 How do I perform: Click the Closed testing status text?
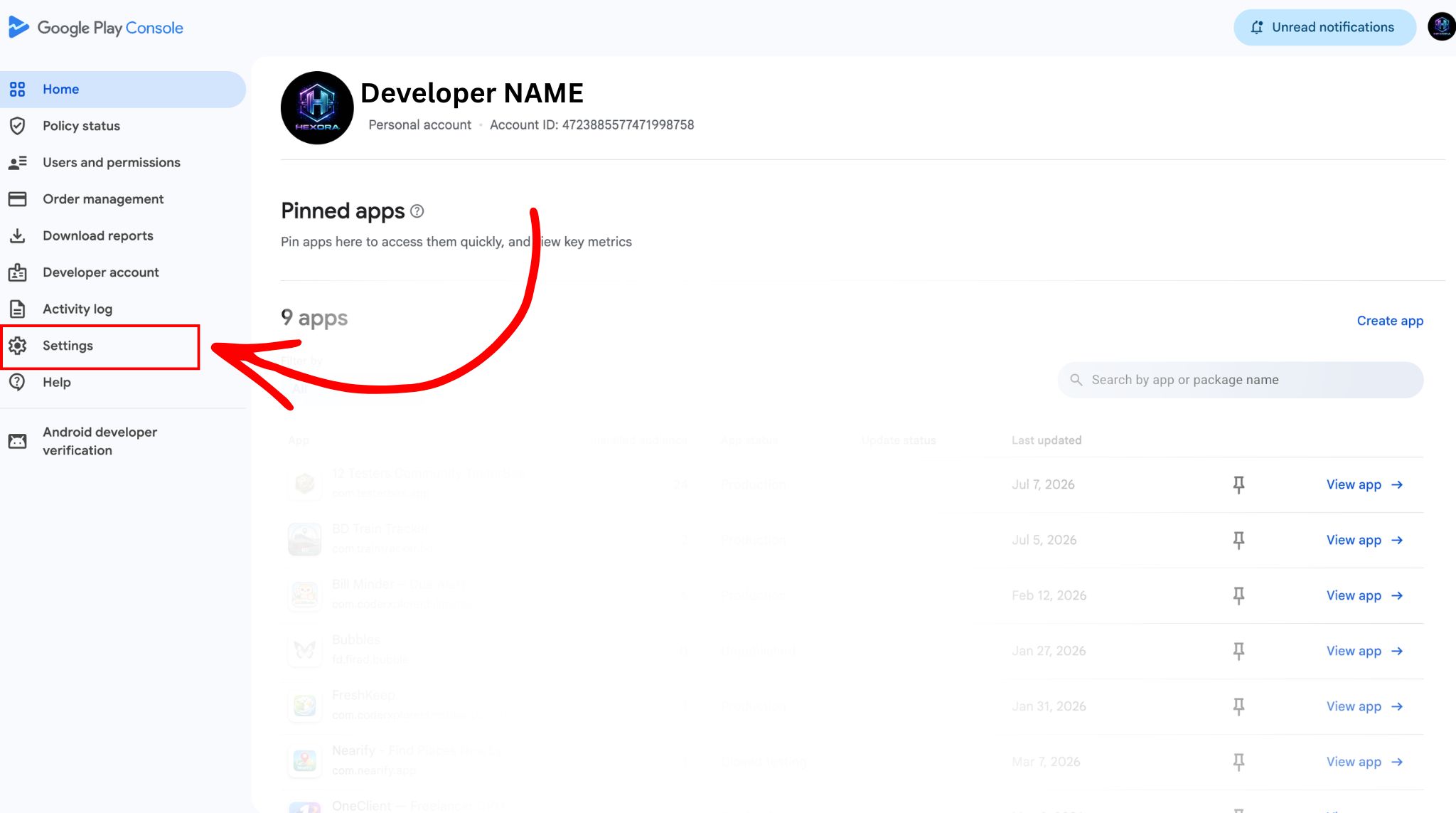click(764, 762)
